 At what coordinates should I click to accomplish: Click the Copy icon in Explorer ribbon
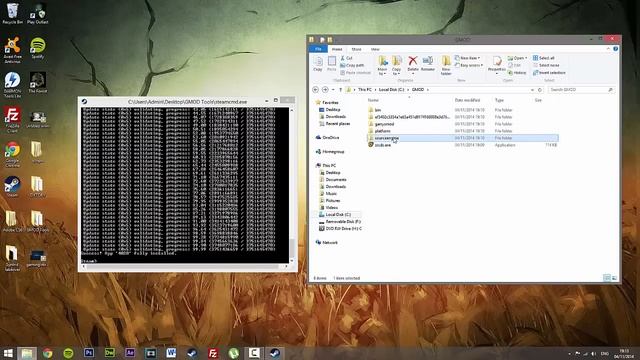(x=318, y=64)
